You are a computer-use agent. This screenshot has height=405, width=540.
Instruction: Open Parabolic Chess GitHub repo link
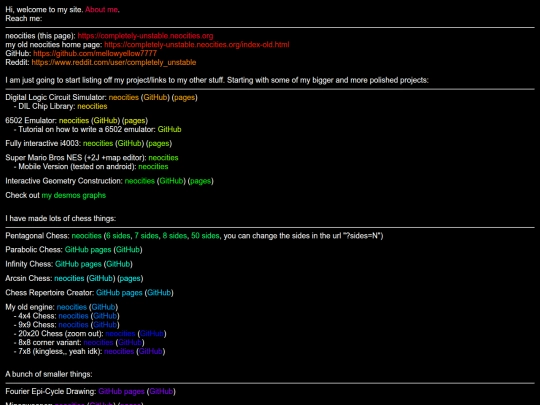(x=128, y=250)
